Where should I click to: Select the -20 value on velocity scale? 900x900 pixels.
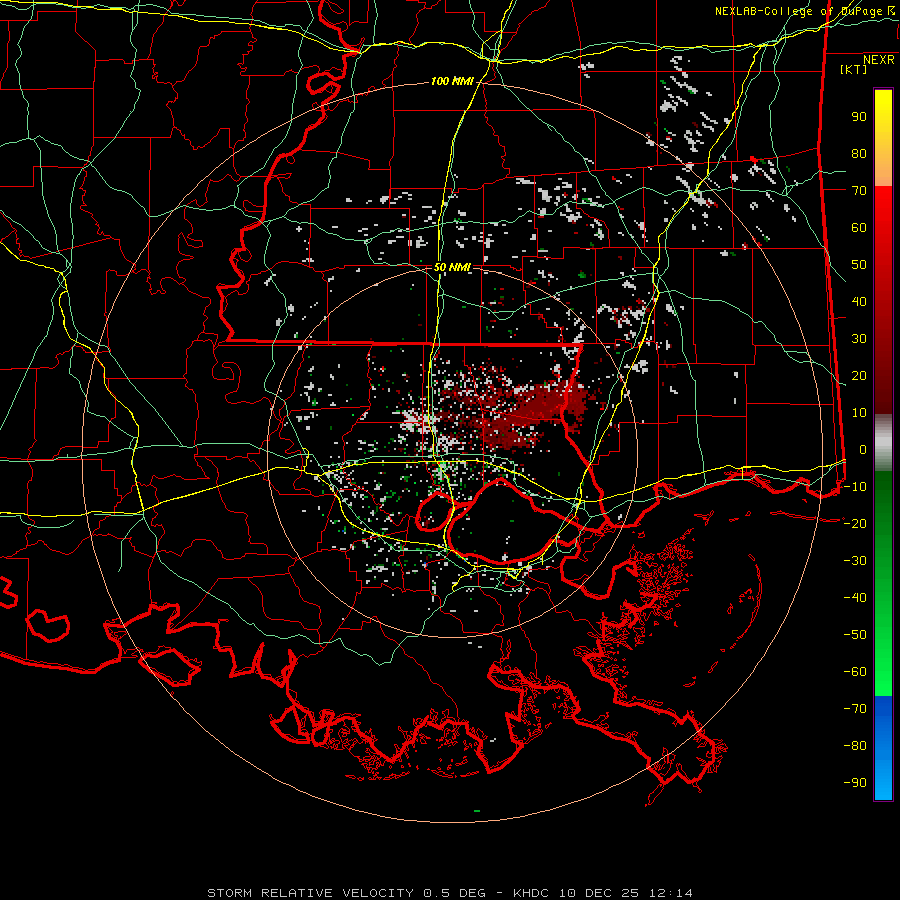855,523
